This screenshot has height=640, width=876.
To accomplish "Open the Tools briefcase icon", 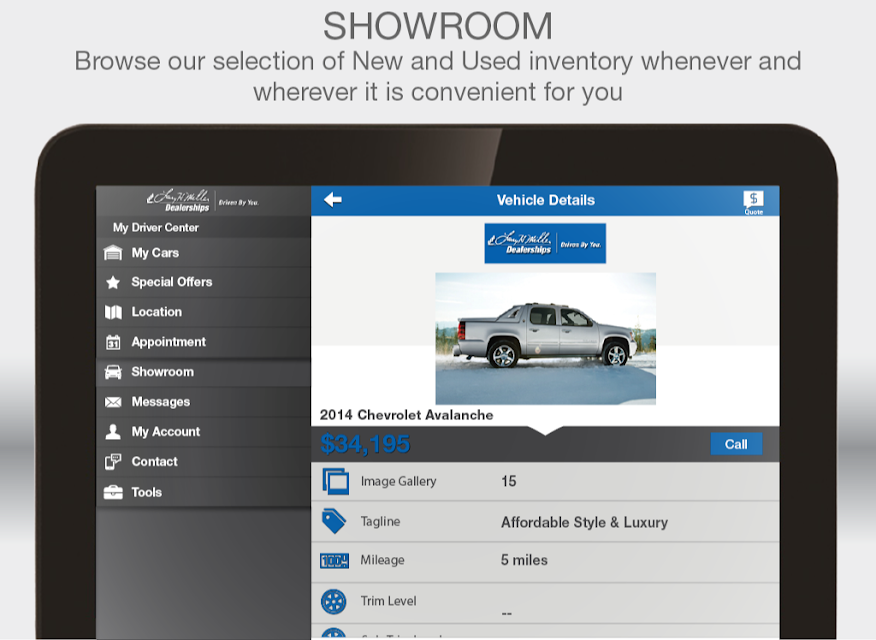I will click(x=113, y=492).
